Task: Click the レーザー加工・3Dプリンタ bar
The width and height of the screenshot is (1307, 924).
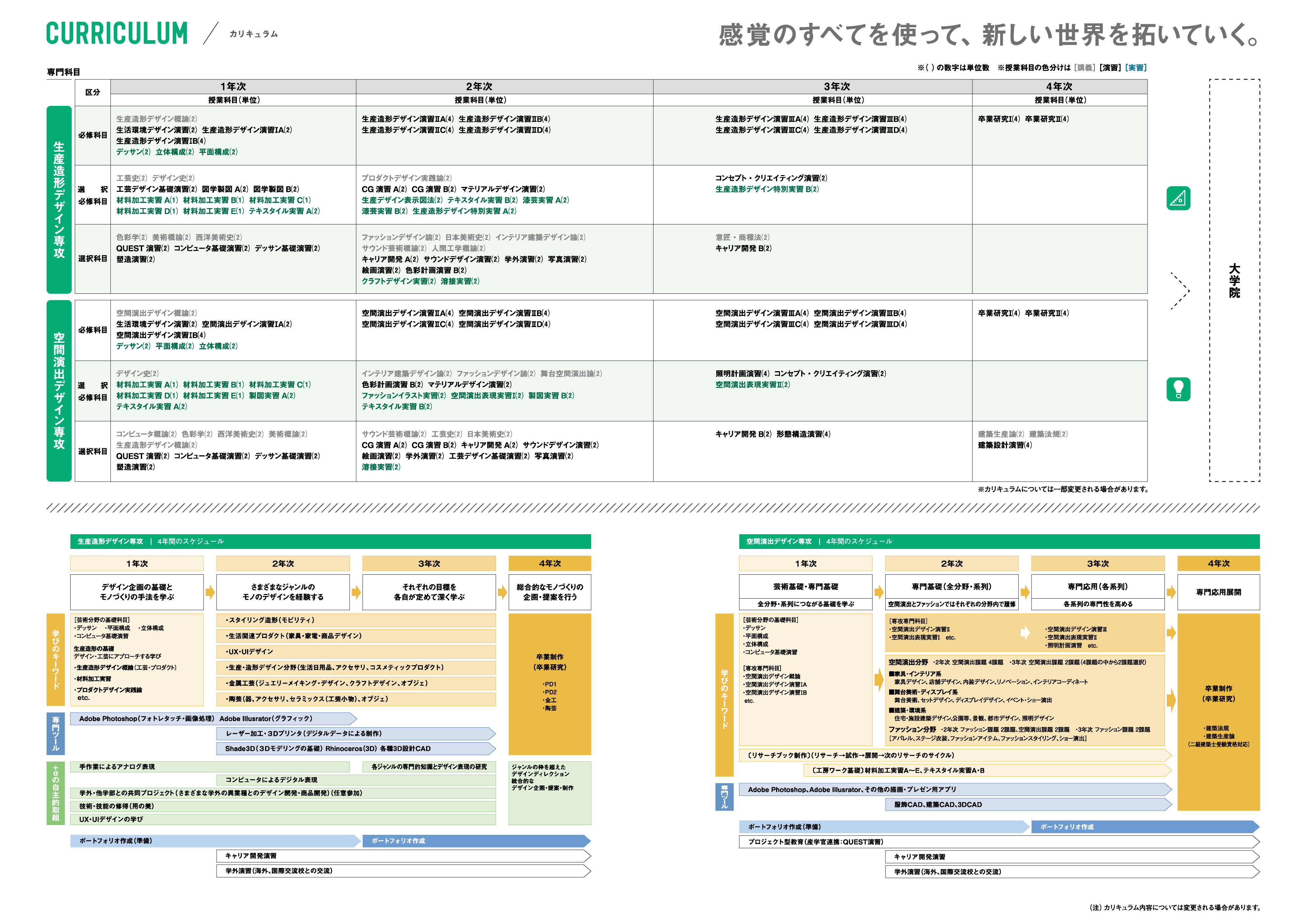Action: point(356,734)
